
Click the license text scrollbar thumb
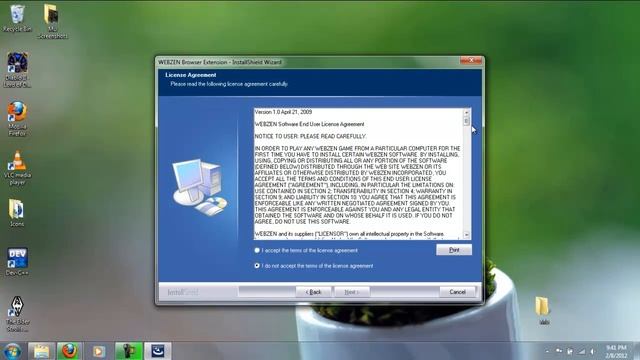tap(467, 121)
